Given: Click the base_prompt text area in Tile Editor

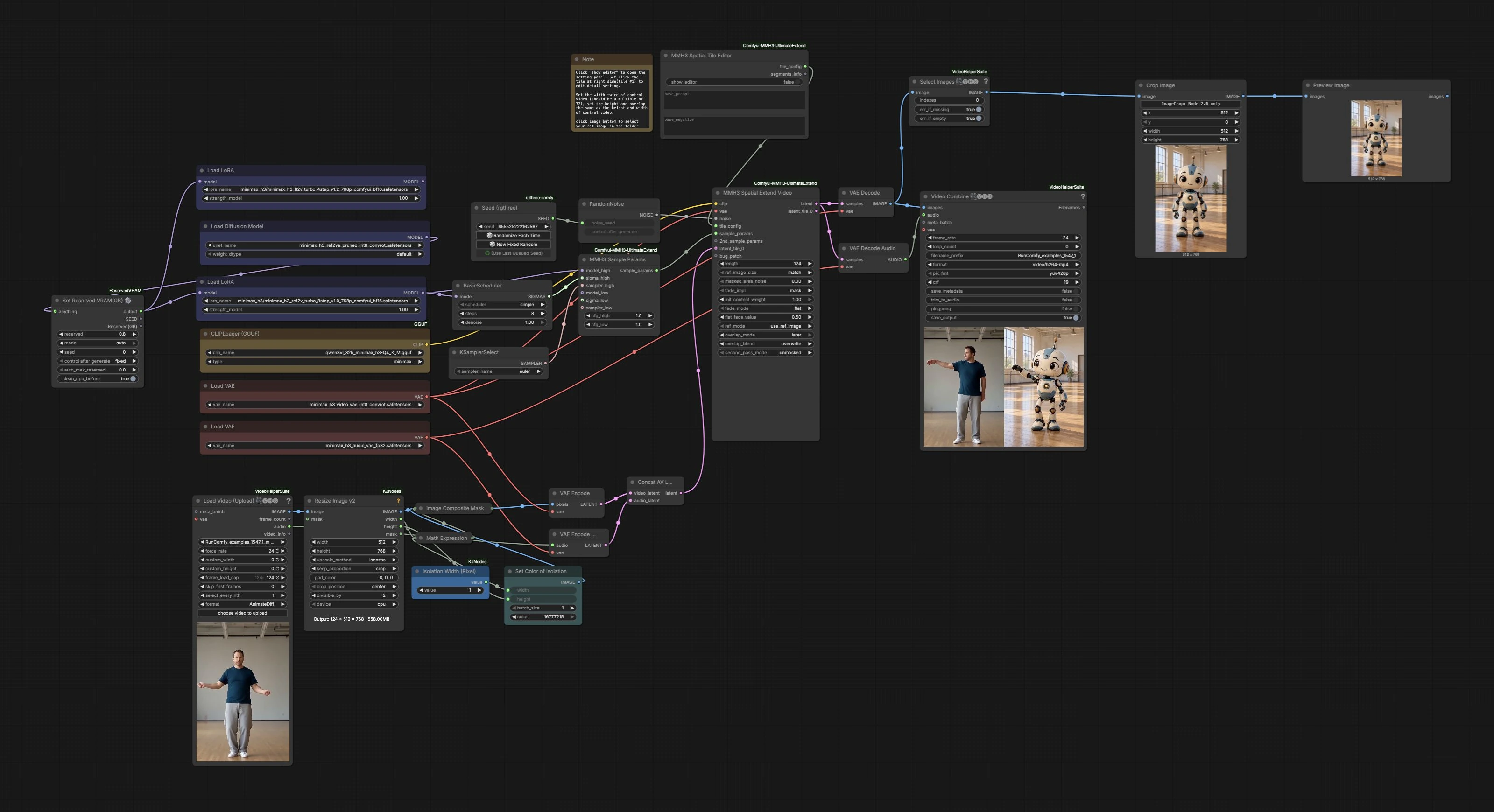Looking at the screenshot, I should tap(733, 100).
